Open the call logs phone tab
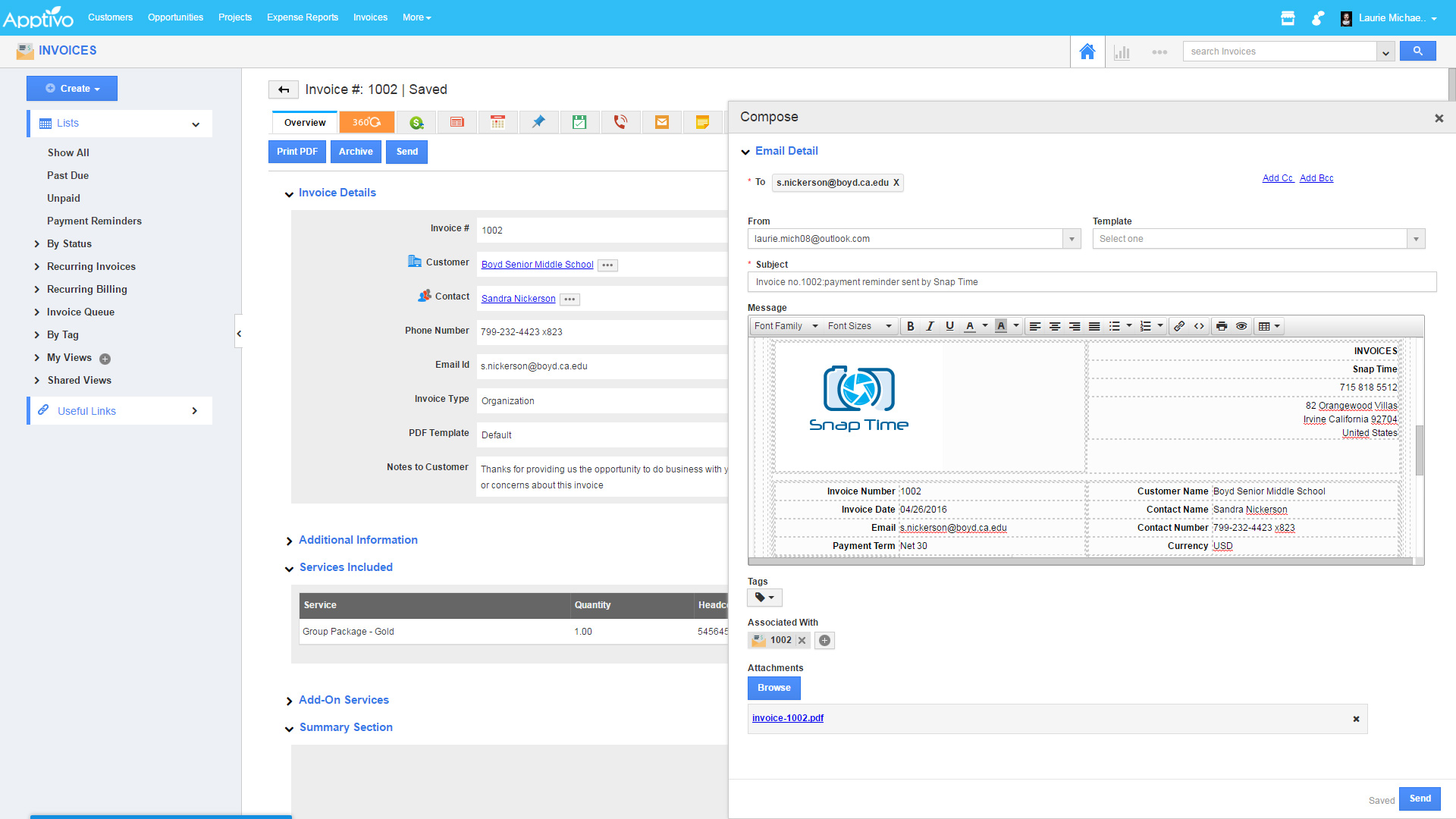Image resolution: width=1456 pixels, height=819 pixels. coord(620,122)
